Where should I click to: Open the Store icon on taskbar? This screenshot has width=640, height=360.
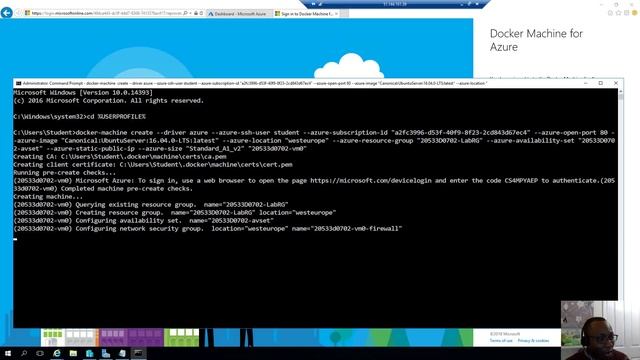89,353
